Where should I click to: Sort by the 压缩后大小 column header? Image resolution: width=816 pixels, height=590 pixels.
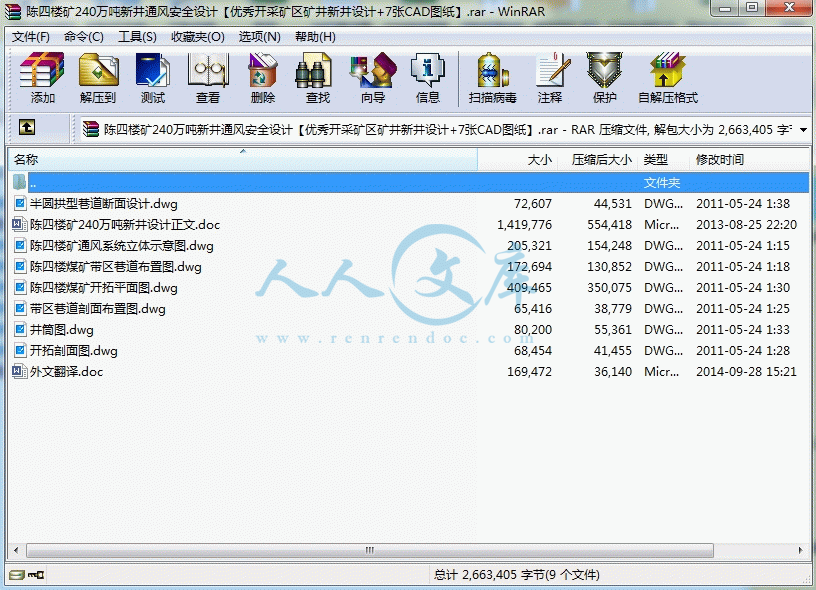[x=597, y=159]
